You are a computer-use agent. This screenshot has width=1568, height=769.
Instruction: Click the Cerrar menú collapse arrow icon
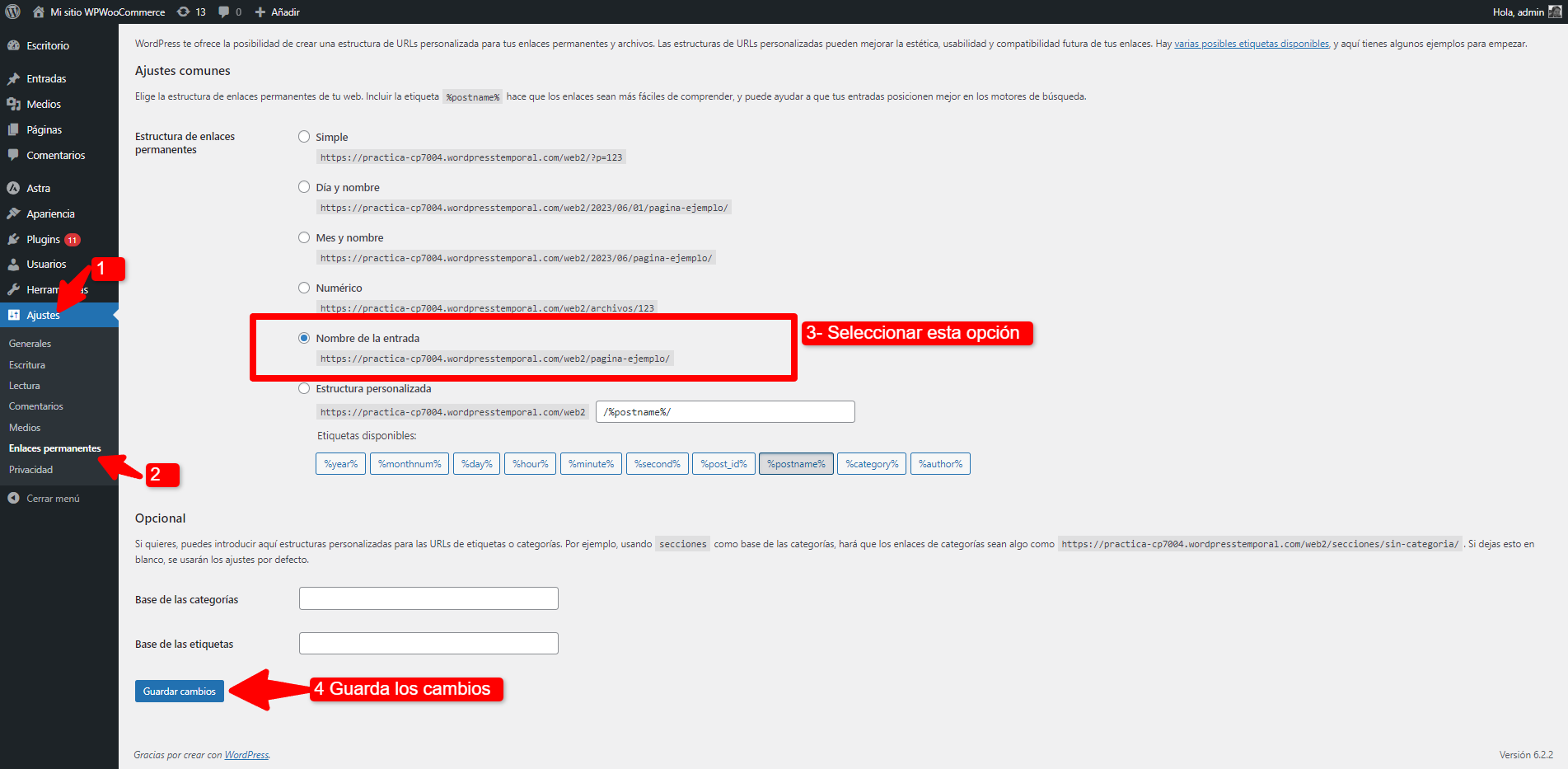pos(13,498)
